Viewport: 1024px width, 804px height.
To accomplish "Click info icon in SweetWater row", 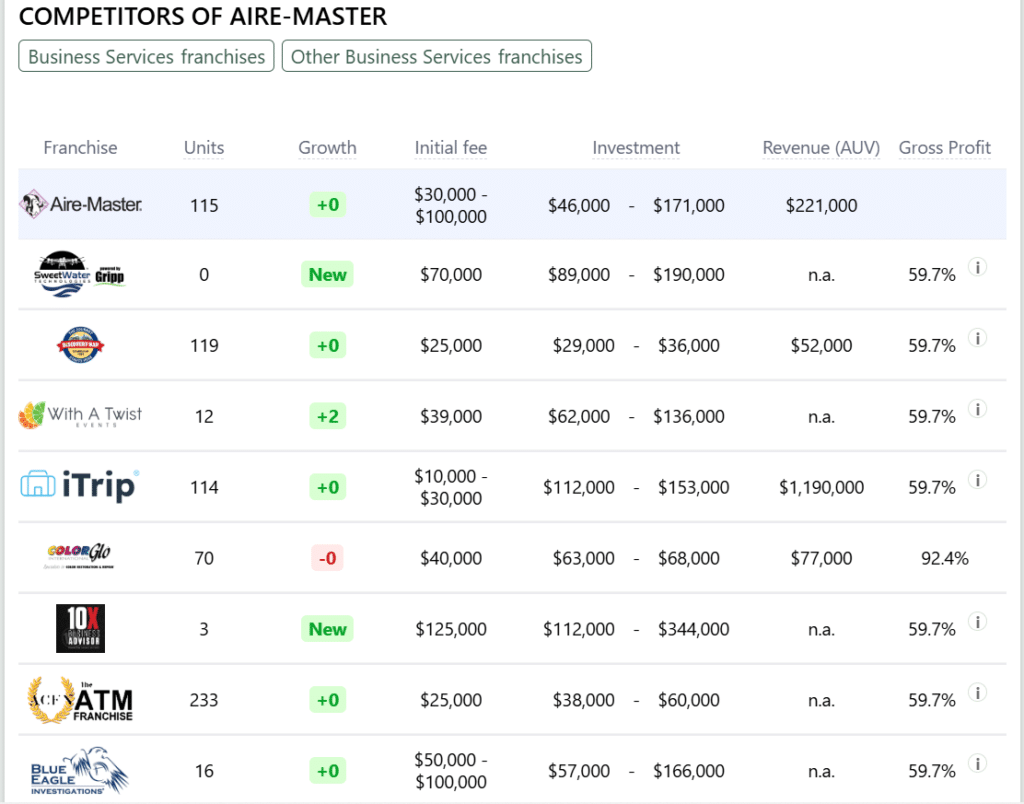I will coord(978,267).
